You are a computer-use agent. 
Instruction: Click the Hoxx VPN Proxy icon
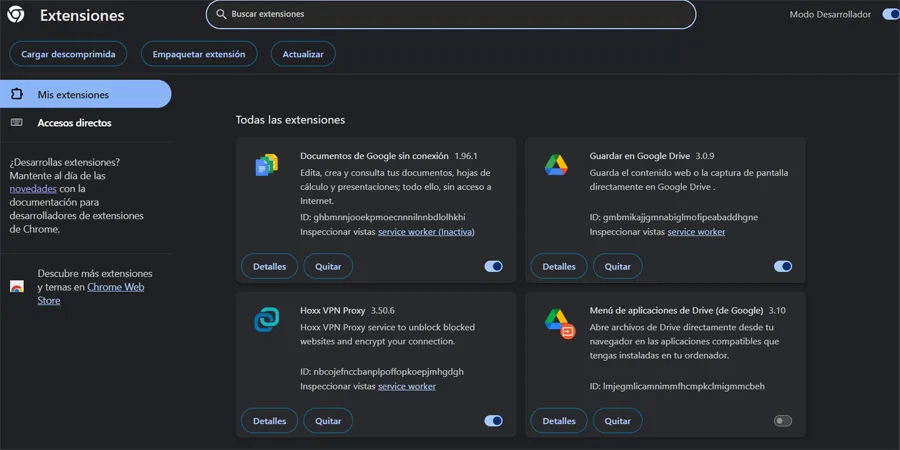tap(266, 320)
